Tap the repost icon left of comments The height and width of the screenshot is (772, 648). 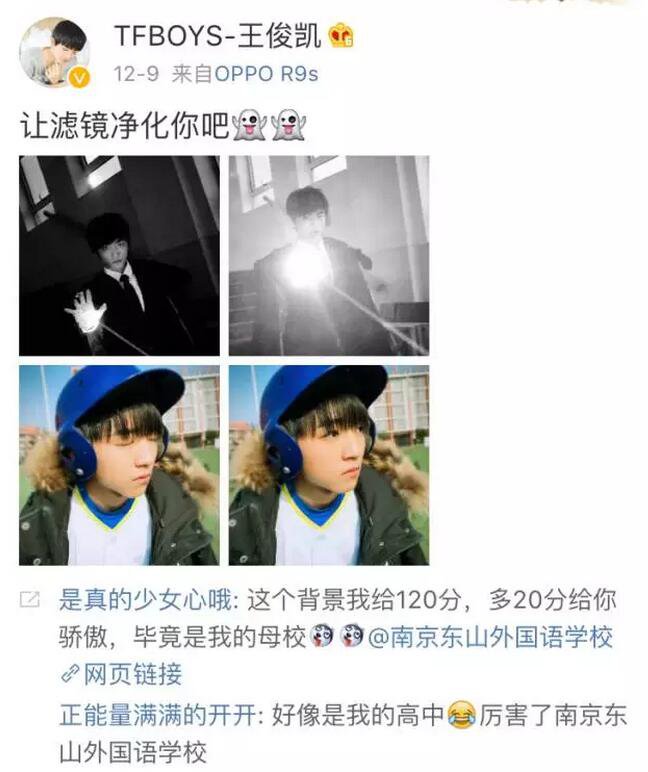30,599
